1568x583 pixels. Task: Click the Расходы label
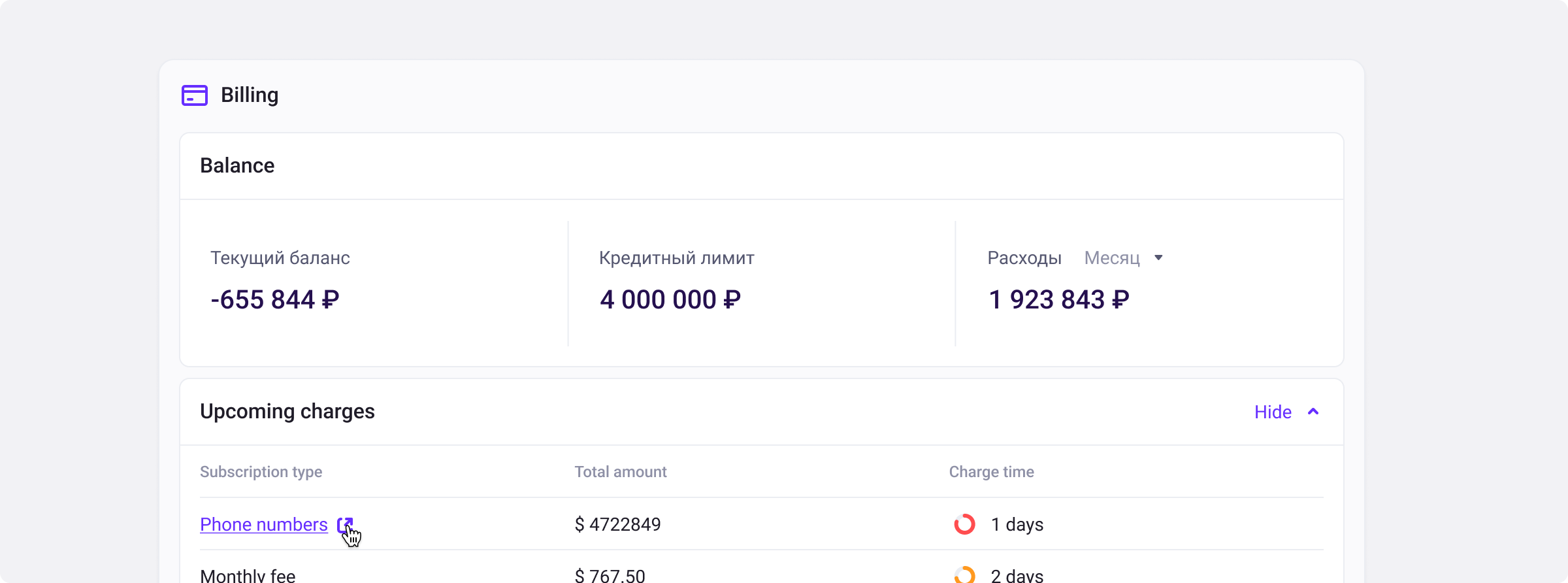(x=1024, y=258)
